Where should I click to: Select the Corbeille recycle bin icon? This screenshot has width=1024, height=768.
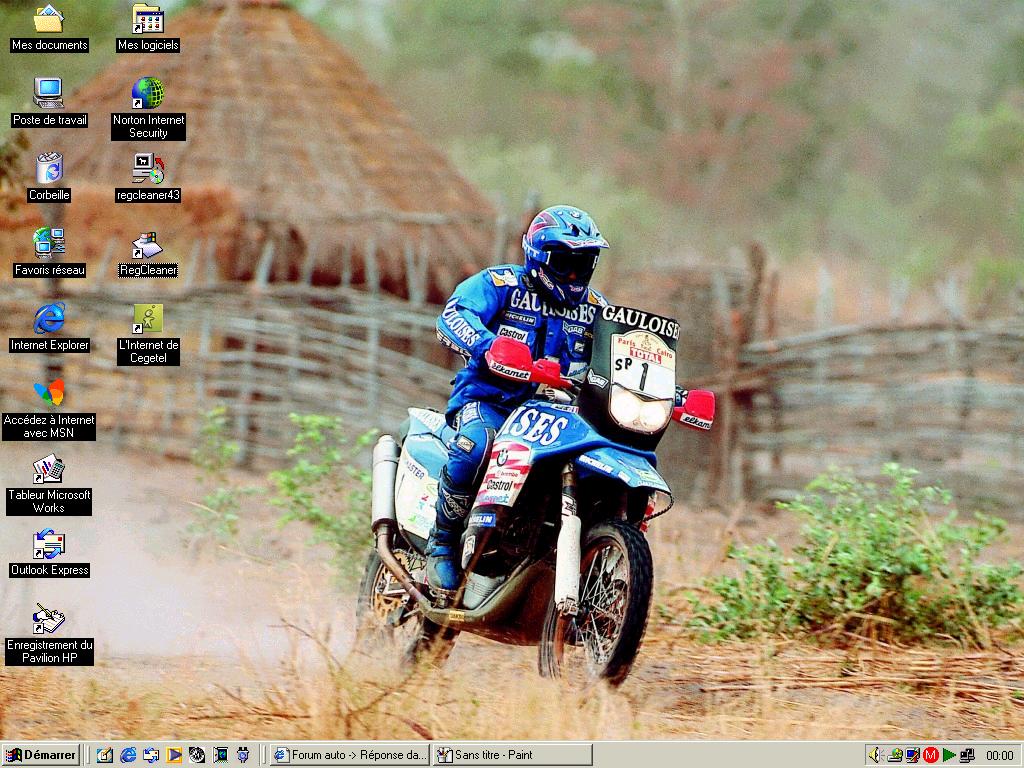click(48, 169)
